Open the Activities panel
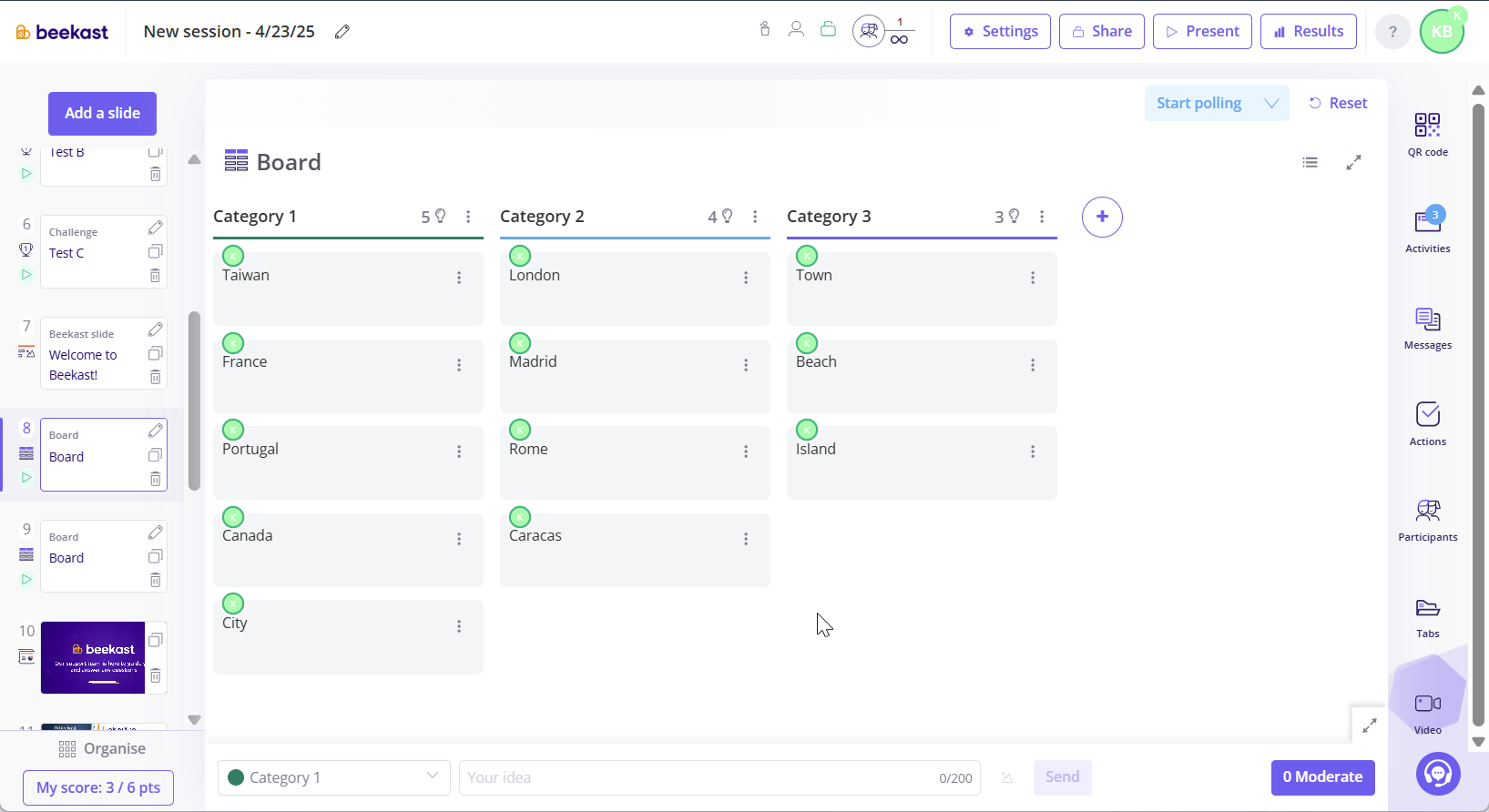This screenshot has width=1489, height=812. (x=1427, y=230)
